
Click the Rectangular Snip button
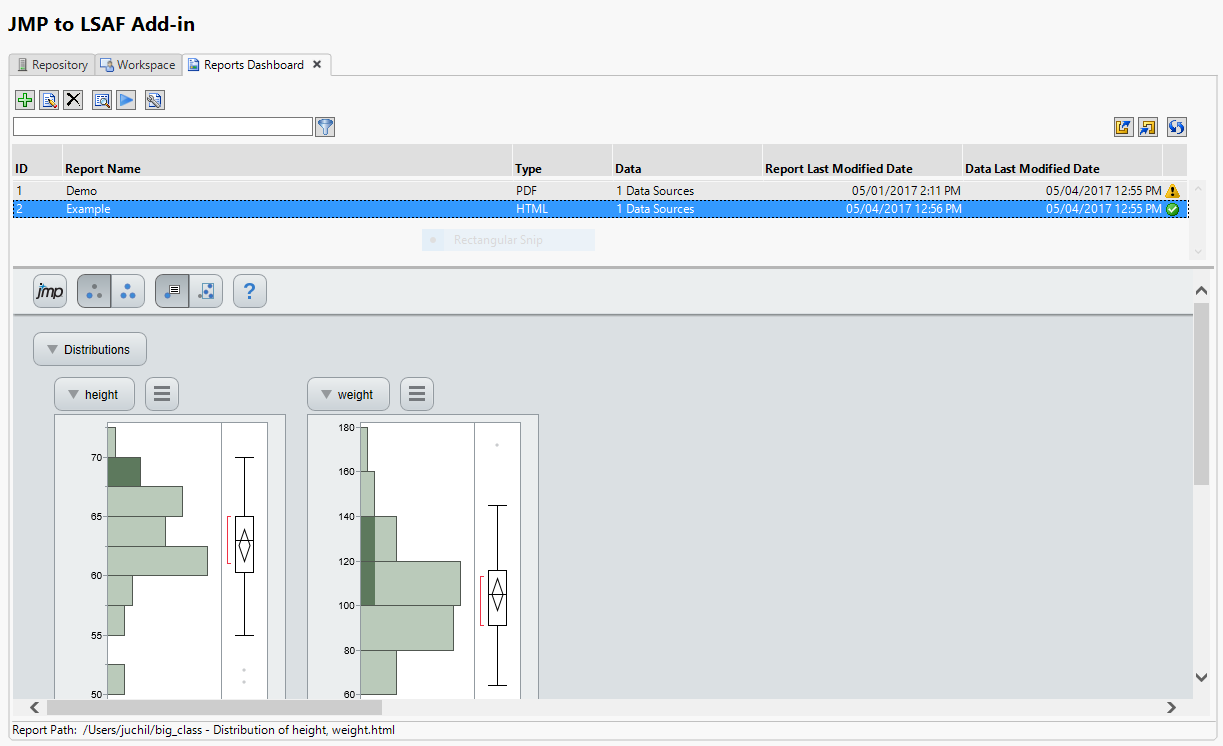point(507,240)
